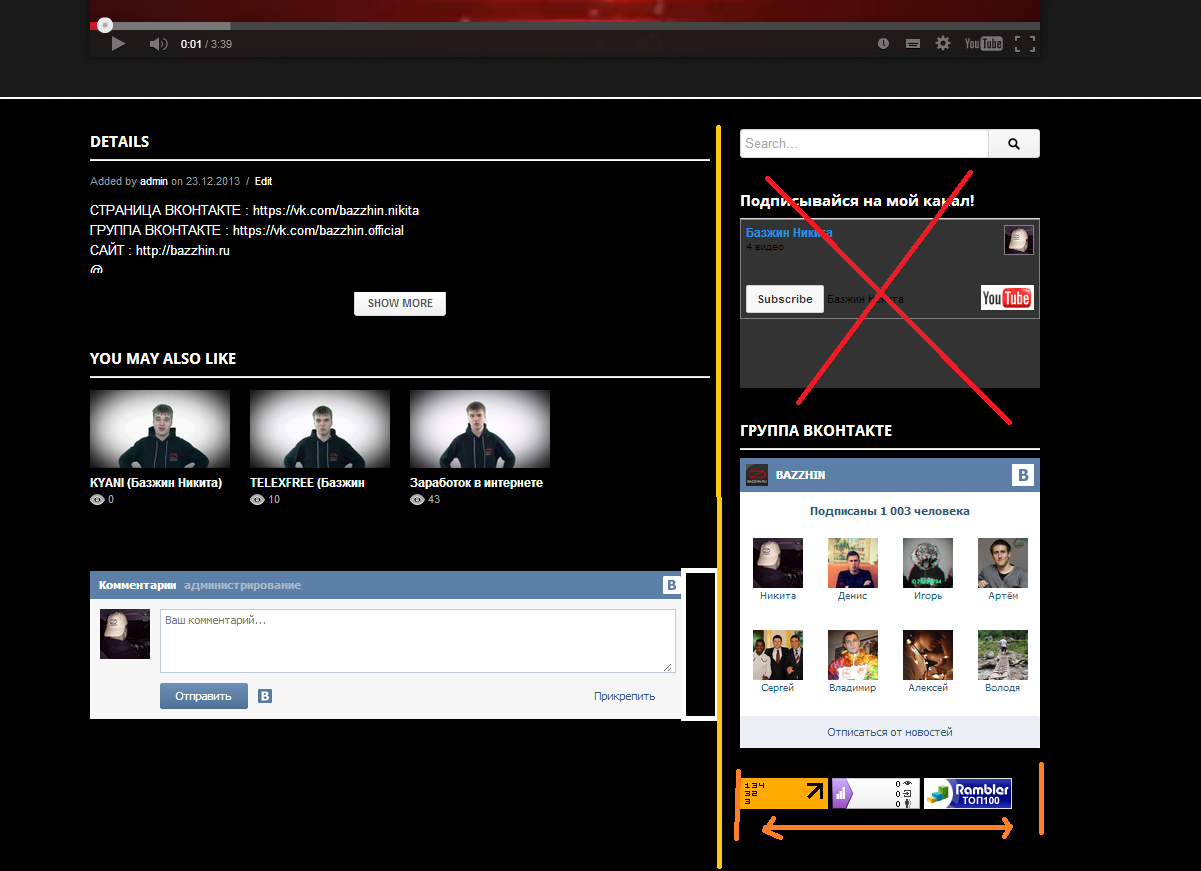The width and height of the screenshot is (1201, 871).
Task: Click VK logo in comments header
Action: point(672,586)
